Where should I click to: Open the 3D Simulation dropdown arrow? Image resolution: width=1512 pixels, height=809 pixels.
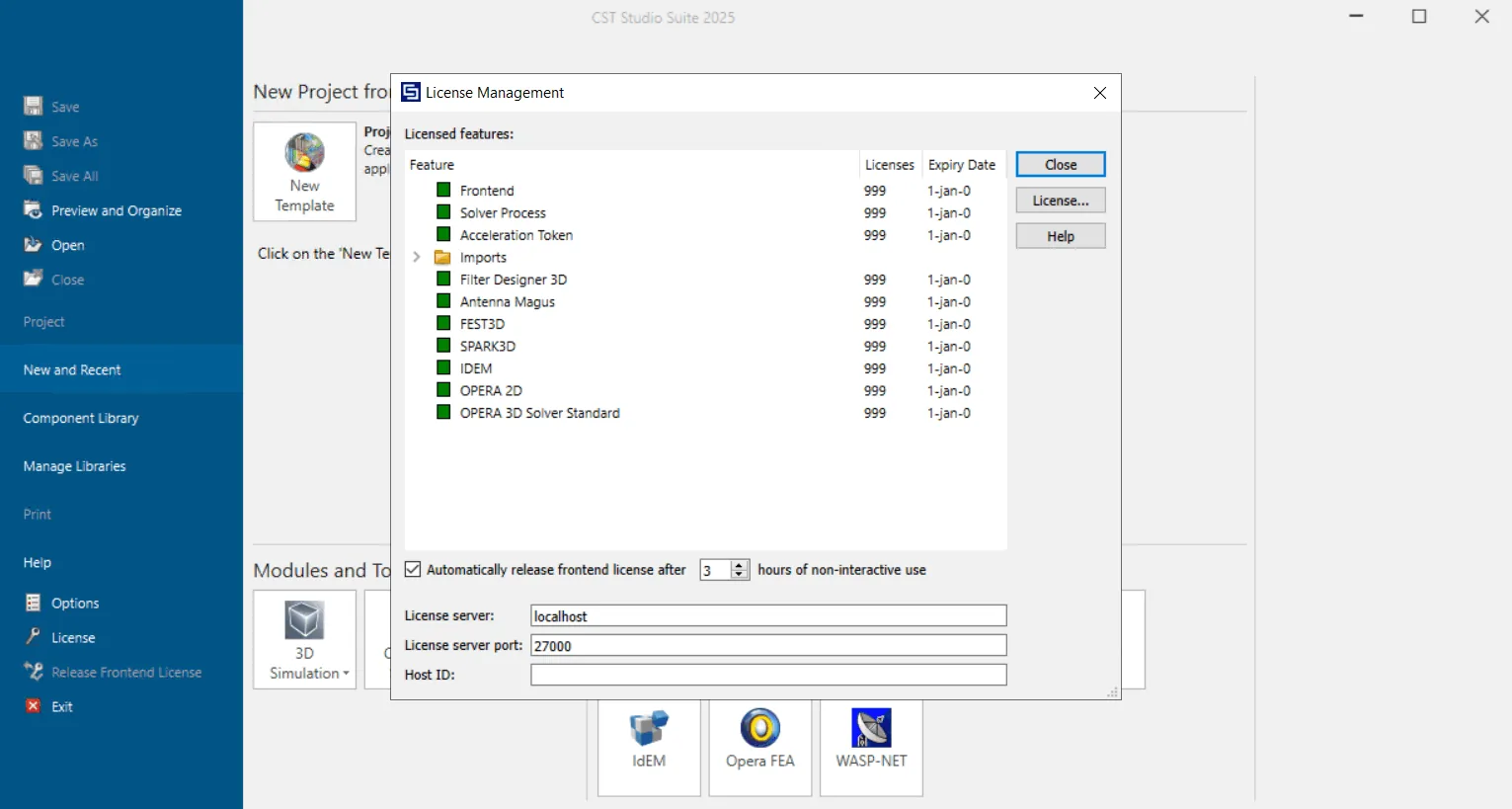tap(346, 674)
